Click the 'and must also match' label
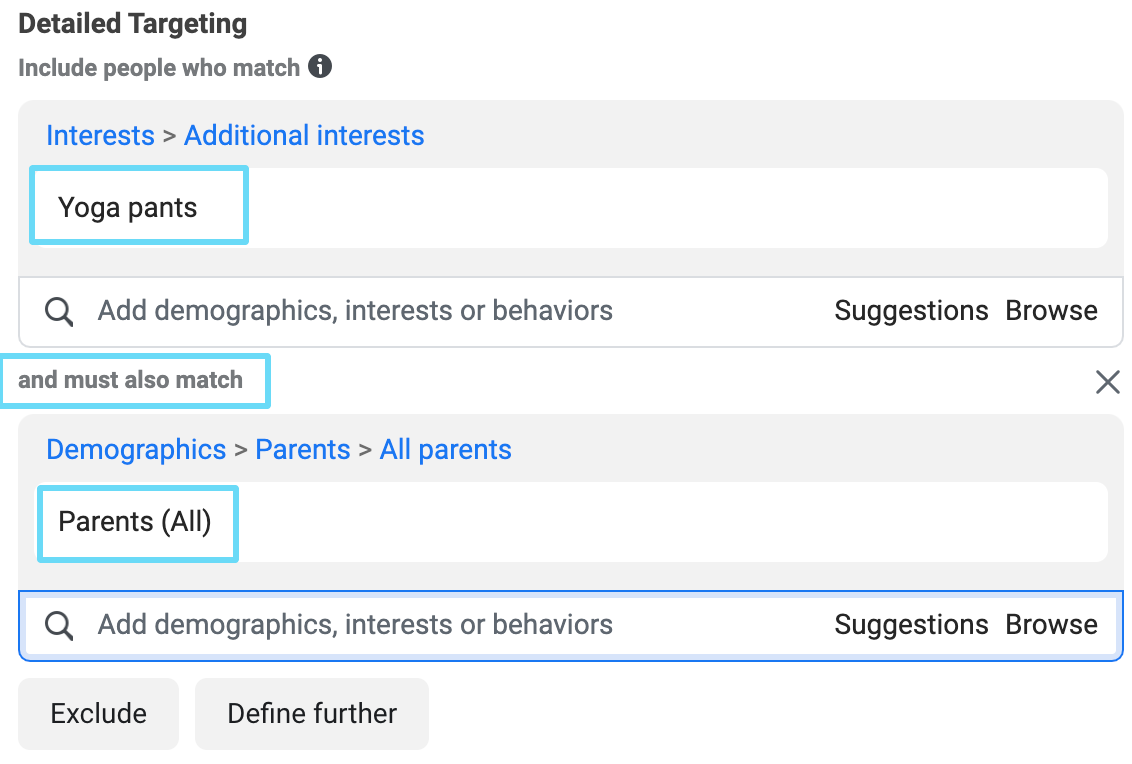Viewport: 1132px width, 764px height. (131, 380)
